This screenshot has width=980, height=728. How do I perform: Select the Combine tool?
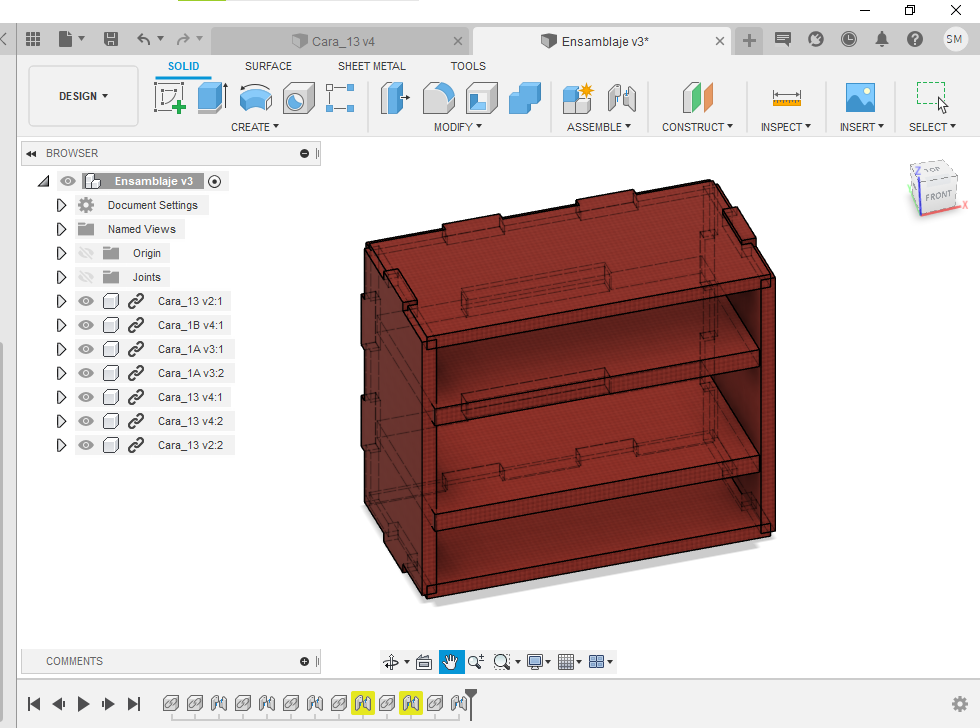[524, 98]
